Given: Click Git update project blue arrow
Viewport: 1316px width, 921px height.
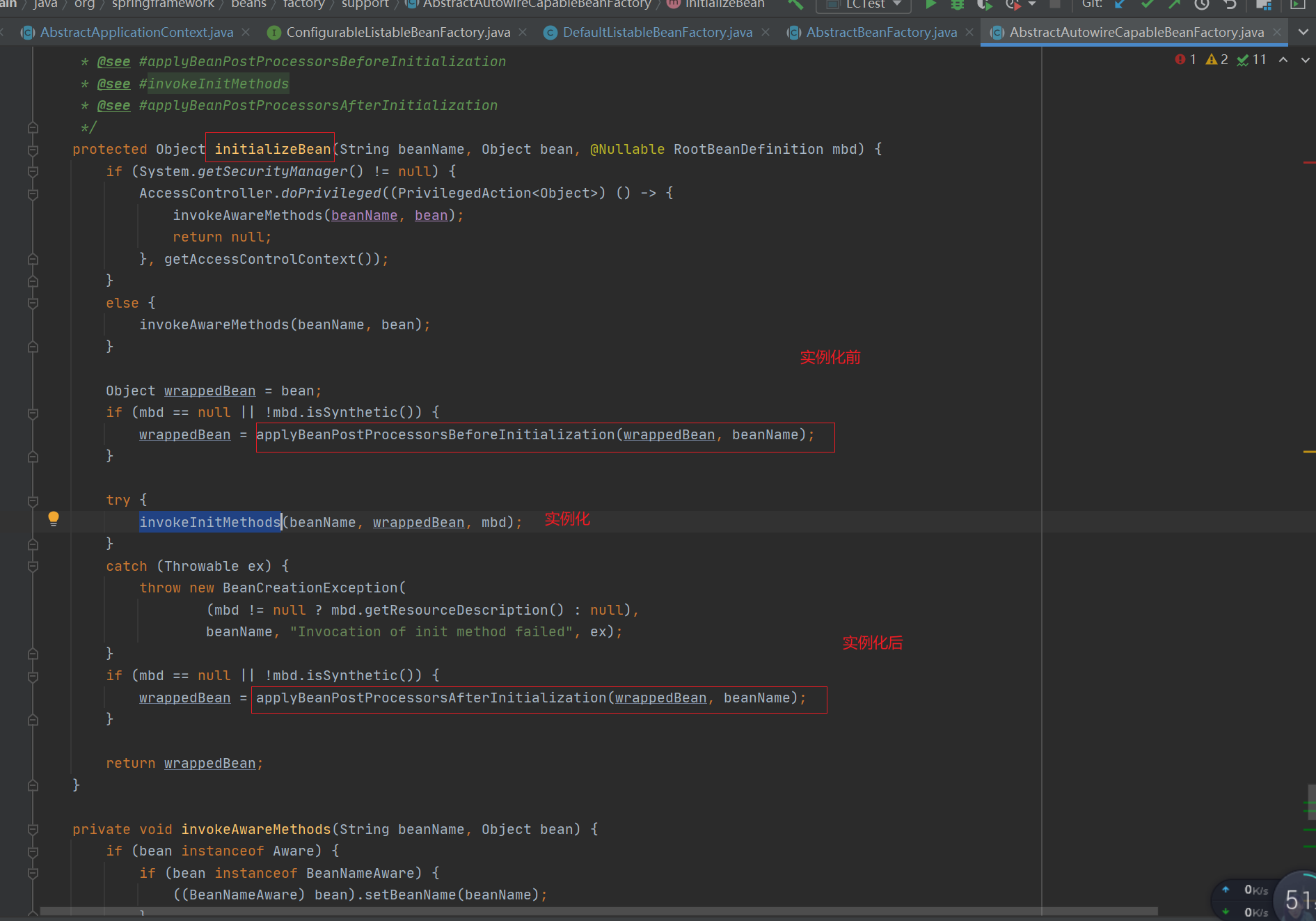Looking at the screenshot, I should (1120, 4).
